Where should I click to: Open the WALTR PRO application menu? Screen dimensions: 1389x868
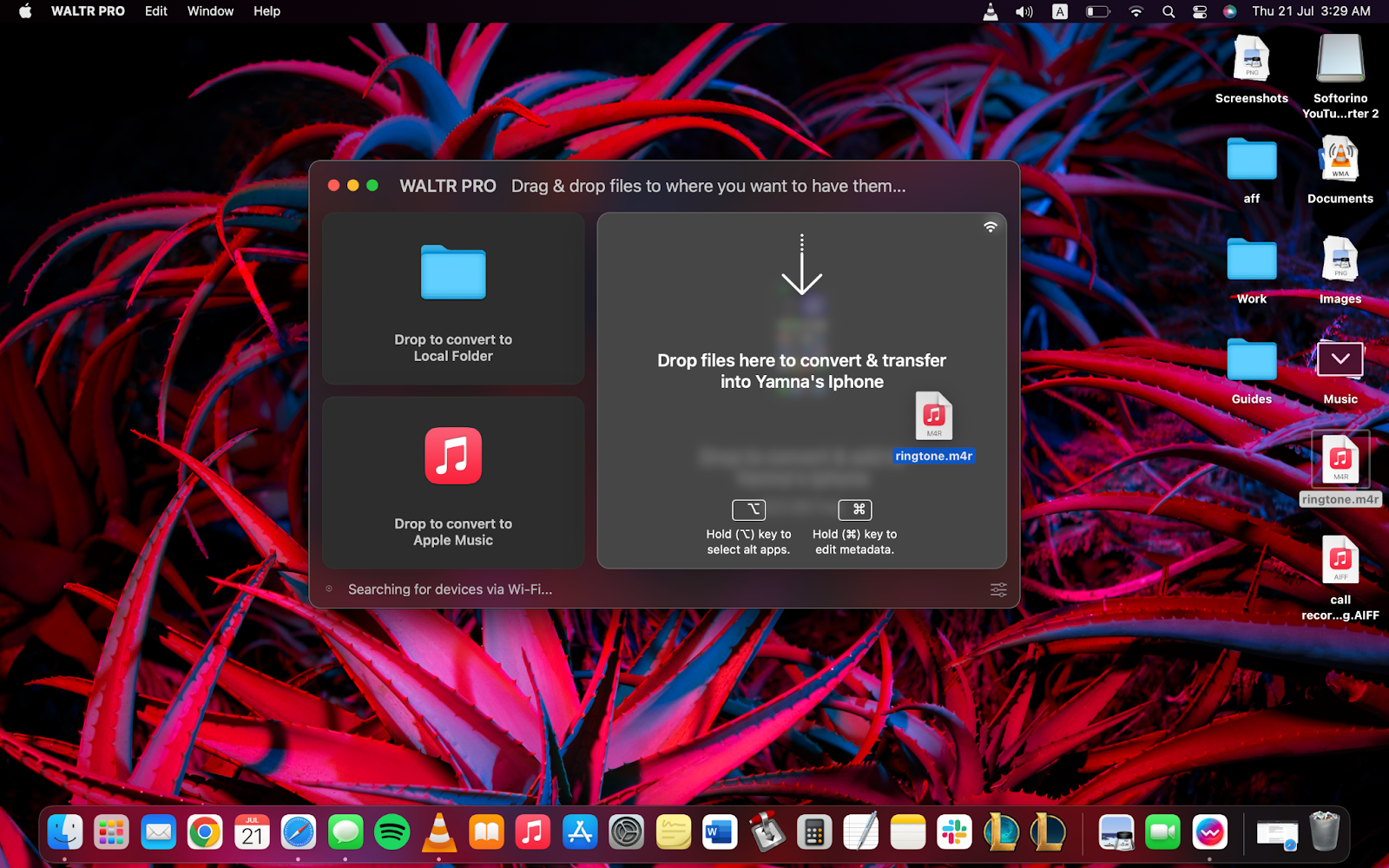click(x=88, y=11)
